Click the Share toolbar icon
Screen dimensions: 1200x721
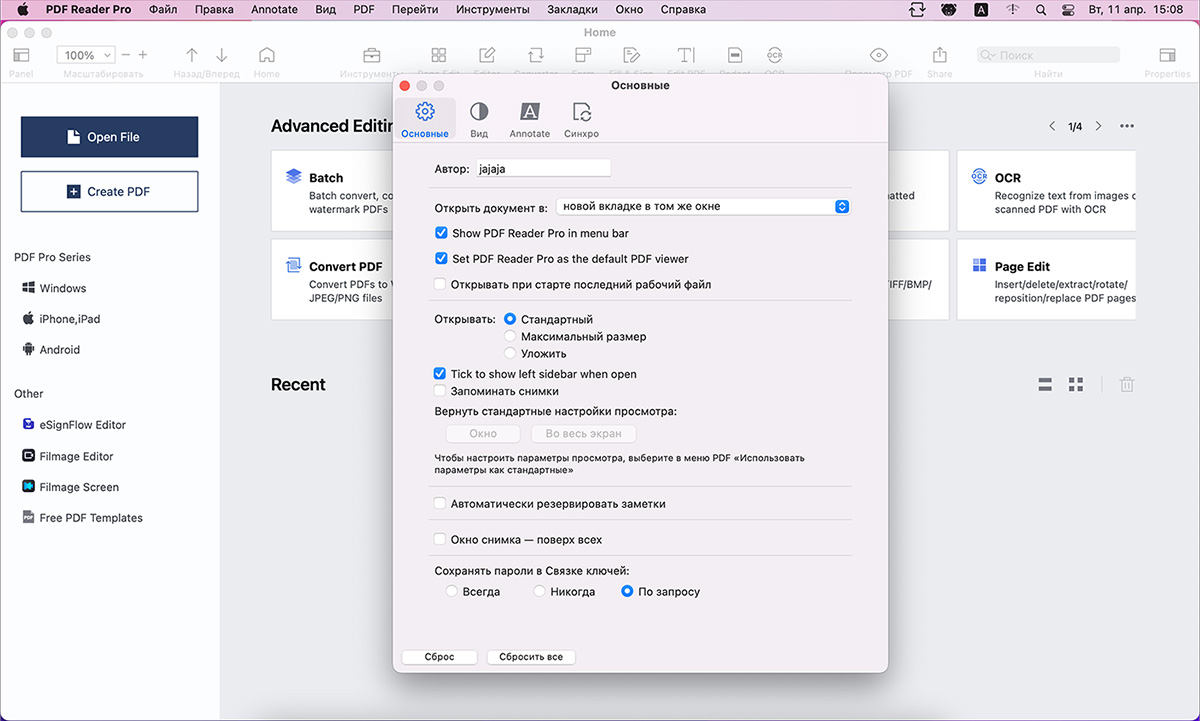939,55
